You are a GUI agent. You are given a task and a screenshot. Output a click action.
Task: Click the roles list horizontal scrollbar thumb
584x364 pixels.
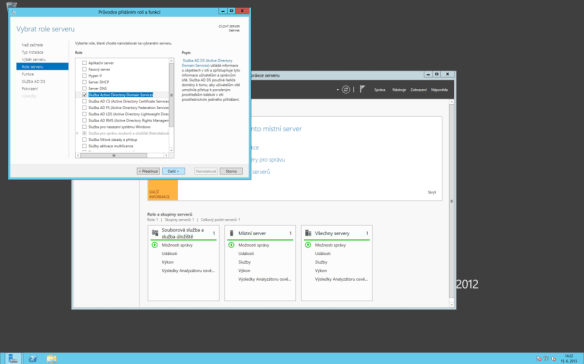(x=114, y=155)
